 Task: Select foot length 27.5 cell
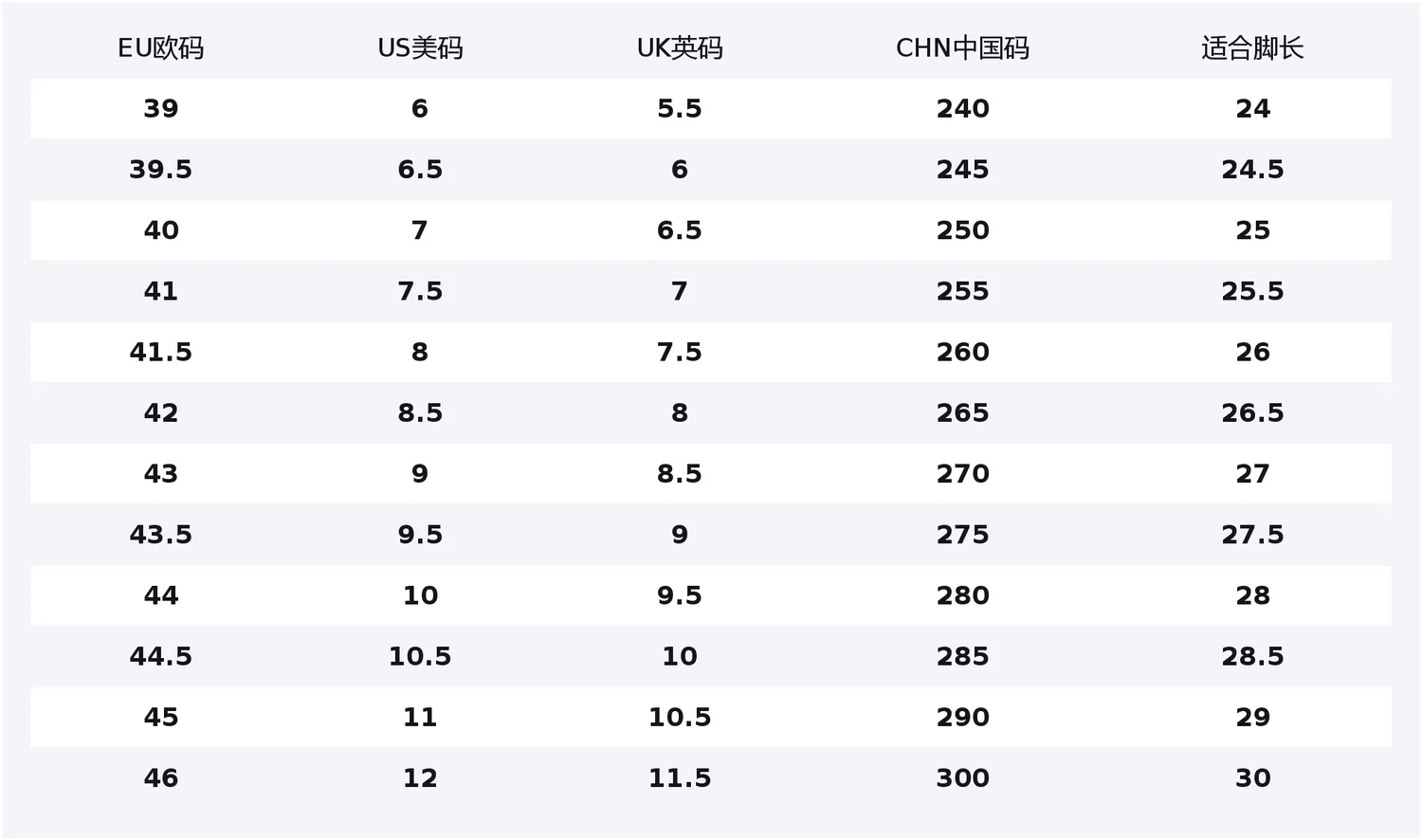coord(1252,534)
